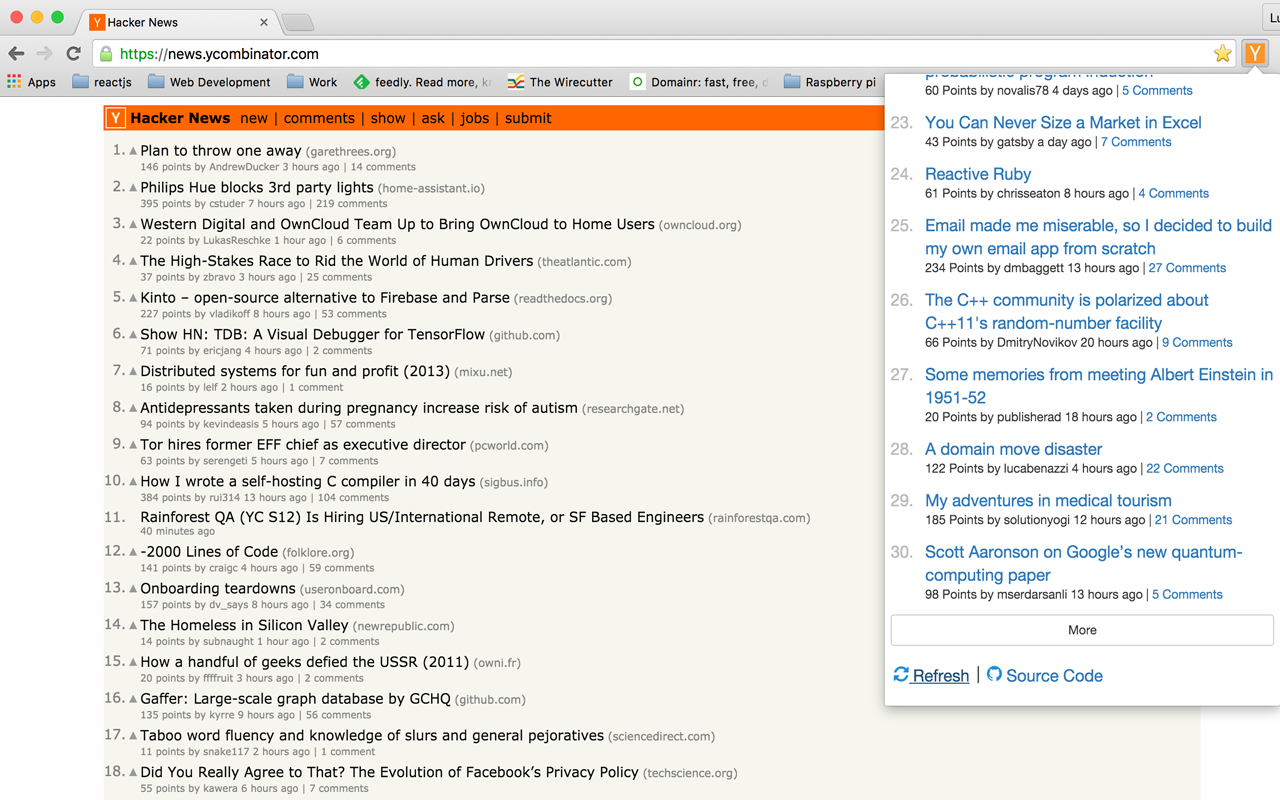Upvote 'Philips Hue blocks 3rd party lights'
This screenshot has width=1280, height=800.
pyautogui.click(x=133, y=188)
